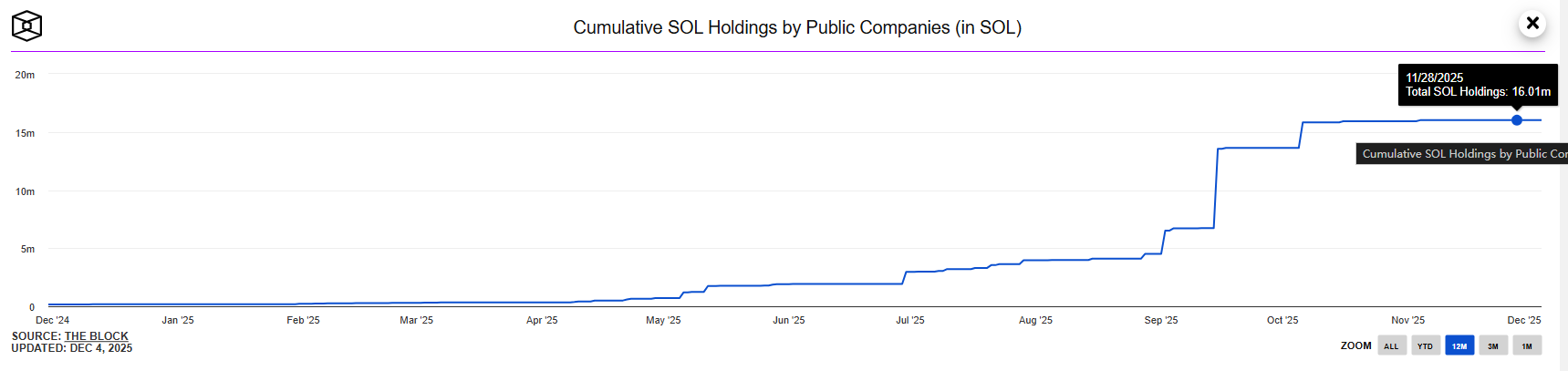The height and width of the screenshot is (371, 1568).
Task: Click the Jul '25 x-axis label
Action: (x=909, y=320)
